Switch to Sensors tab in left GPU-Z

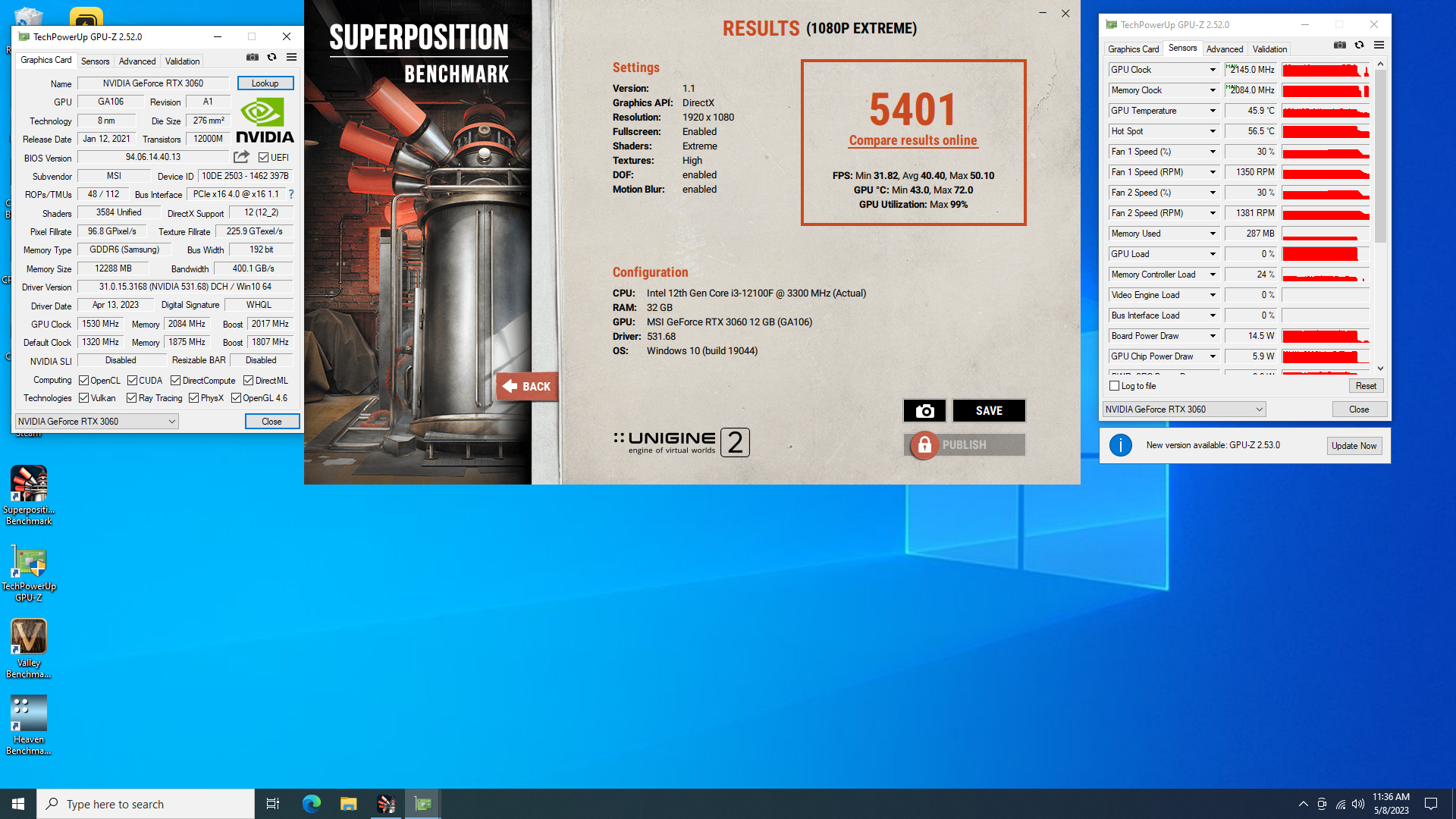point(95,61)
